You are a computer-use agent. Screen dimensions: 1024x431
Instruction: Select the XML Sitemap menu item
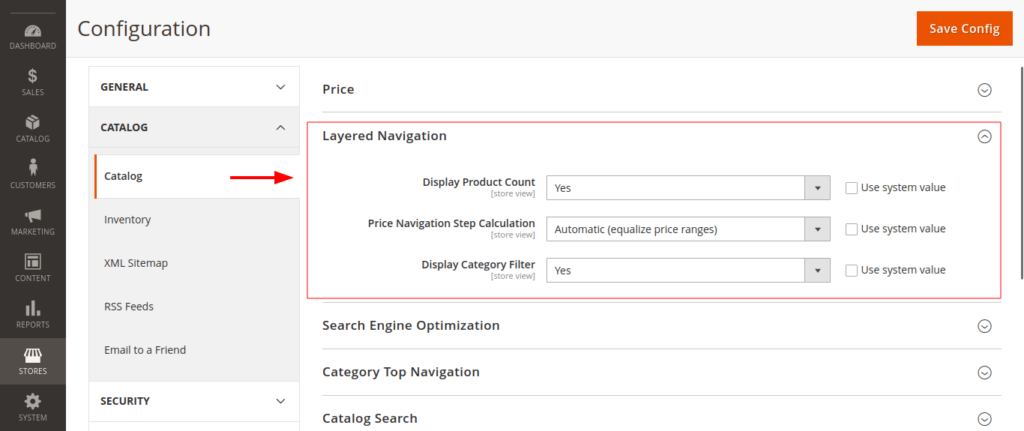(x=136, y=263)
